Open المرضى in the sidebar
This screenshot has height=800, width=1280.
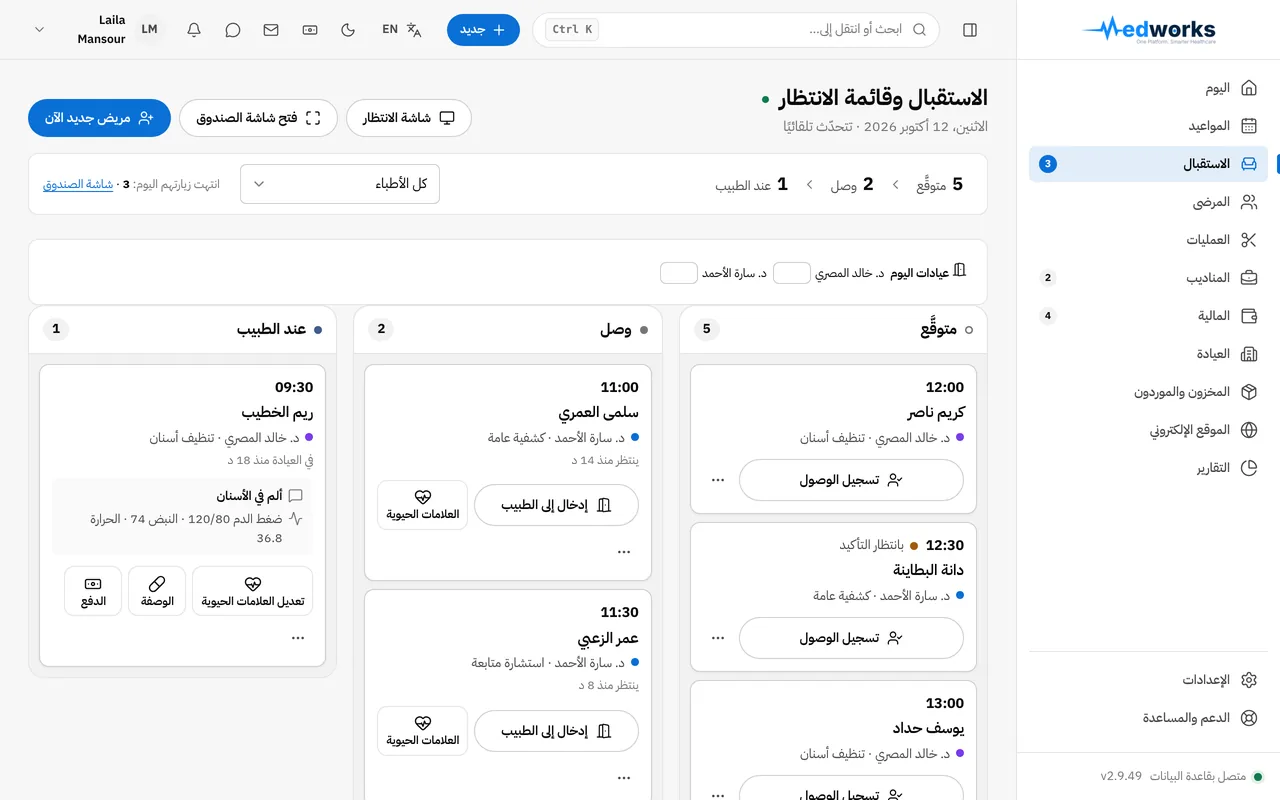click(1148, 202)
